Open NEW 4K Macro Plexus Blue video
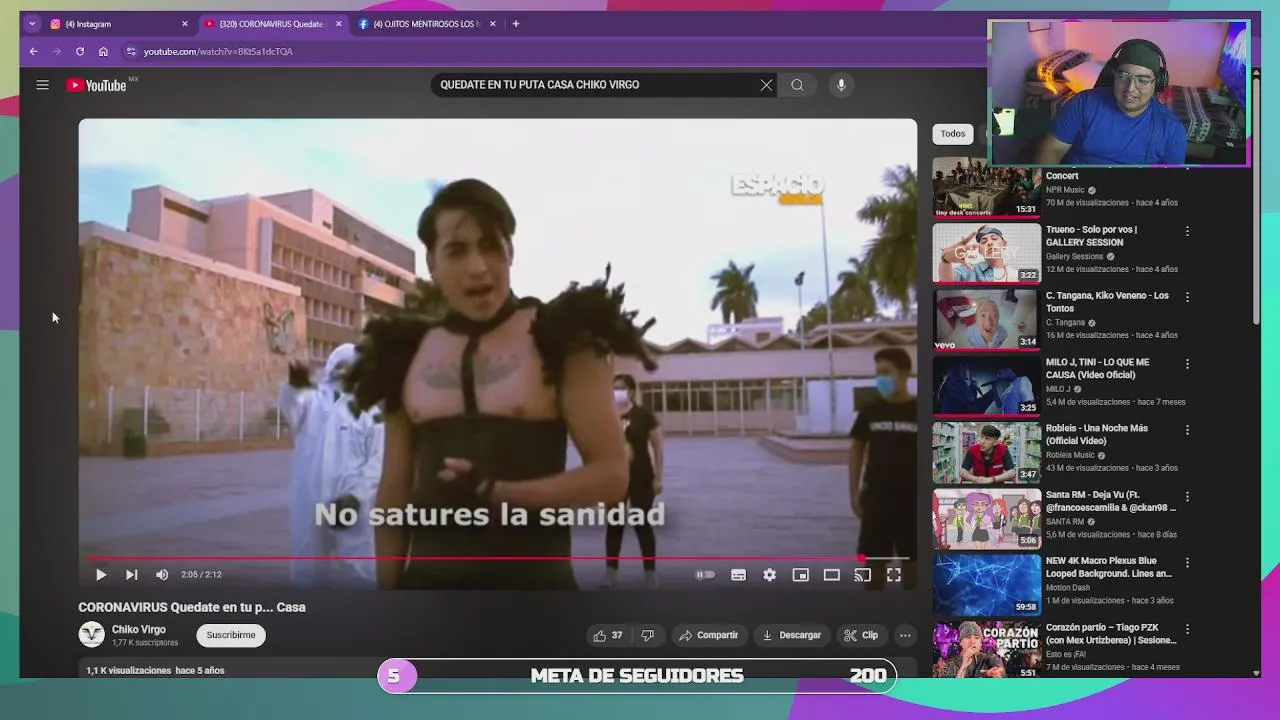This screenshot has height=720, width=1280. tap(1109, 567)
